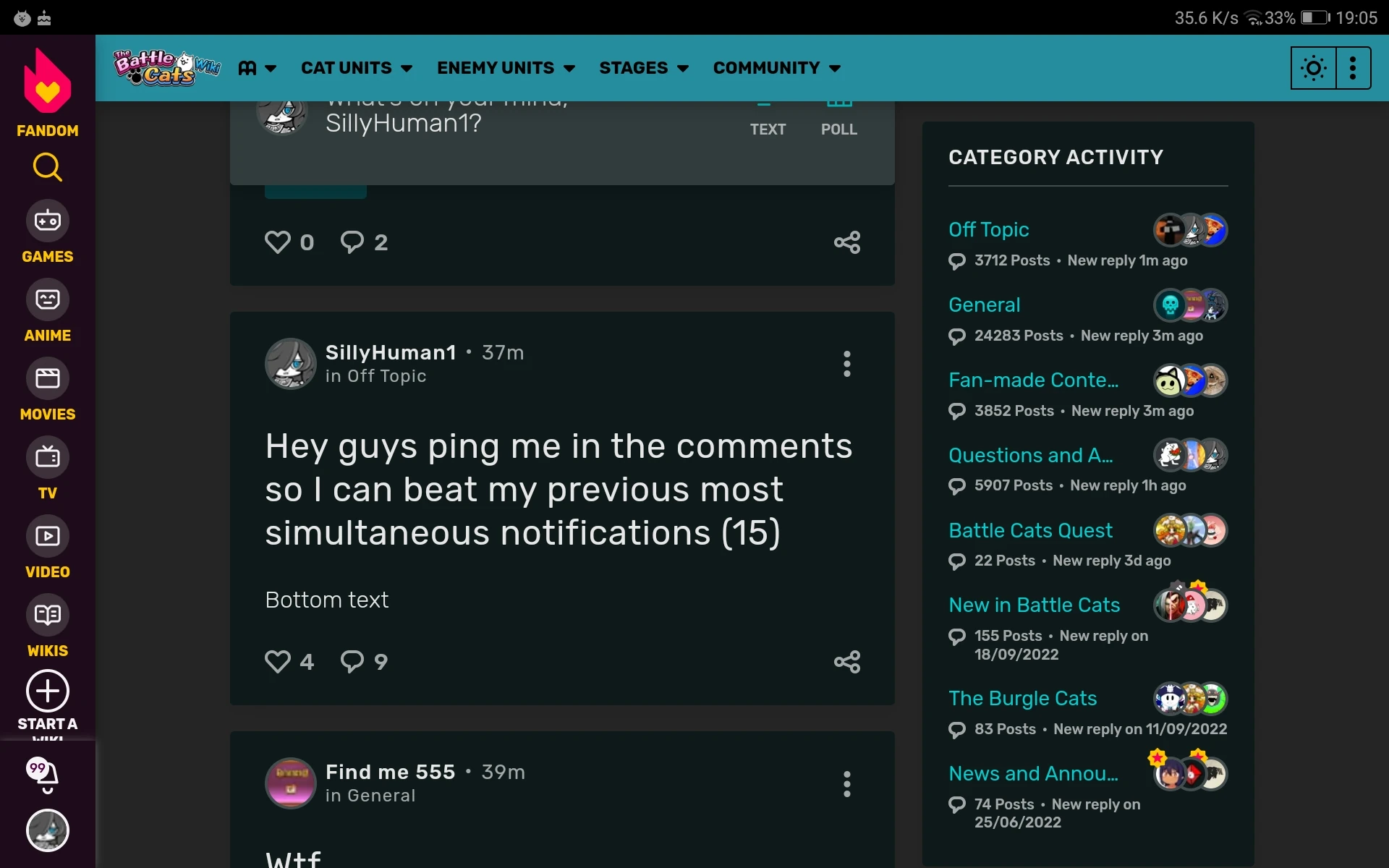Open the Stages menu
This screenshot has height=868, width=1389.
pos(643,67)
